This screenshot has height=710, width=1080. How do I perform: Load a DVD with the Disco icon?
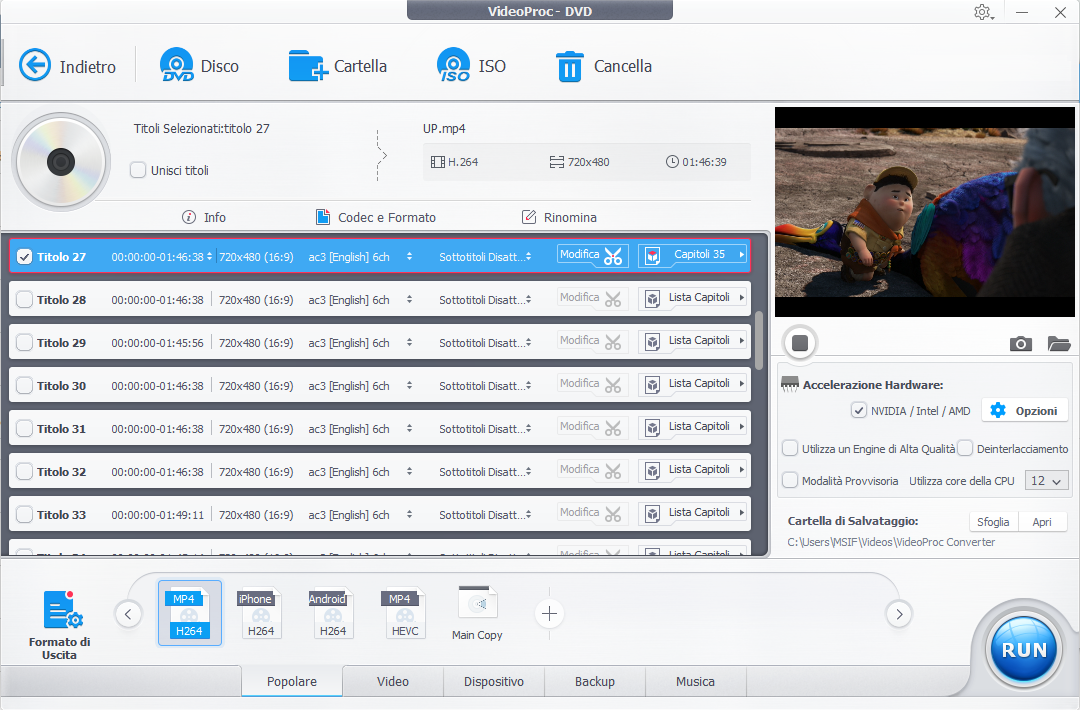coord(177,66)
